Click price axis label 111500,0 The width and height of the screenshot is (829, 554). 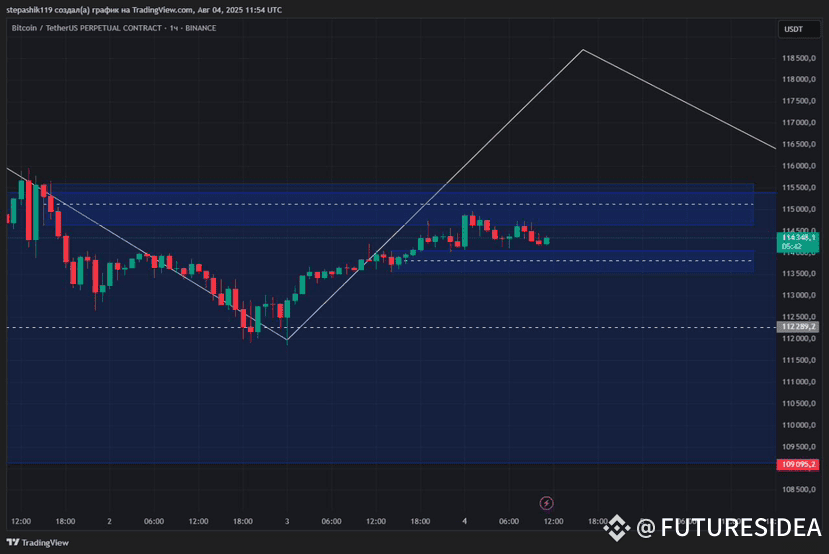[x=799, y=361]
